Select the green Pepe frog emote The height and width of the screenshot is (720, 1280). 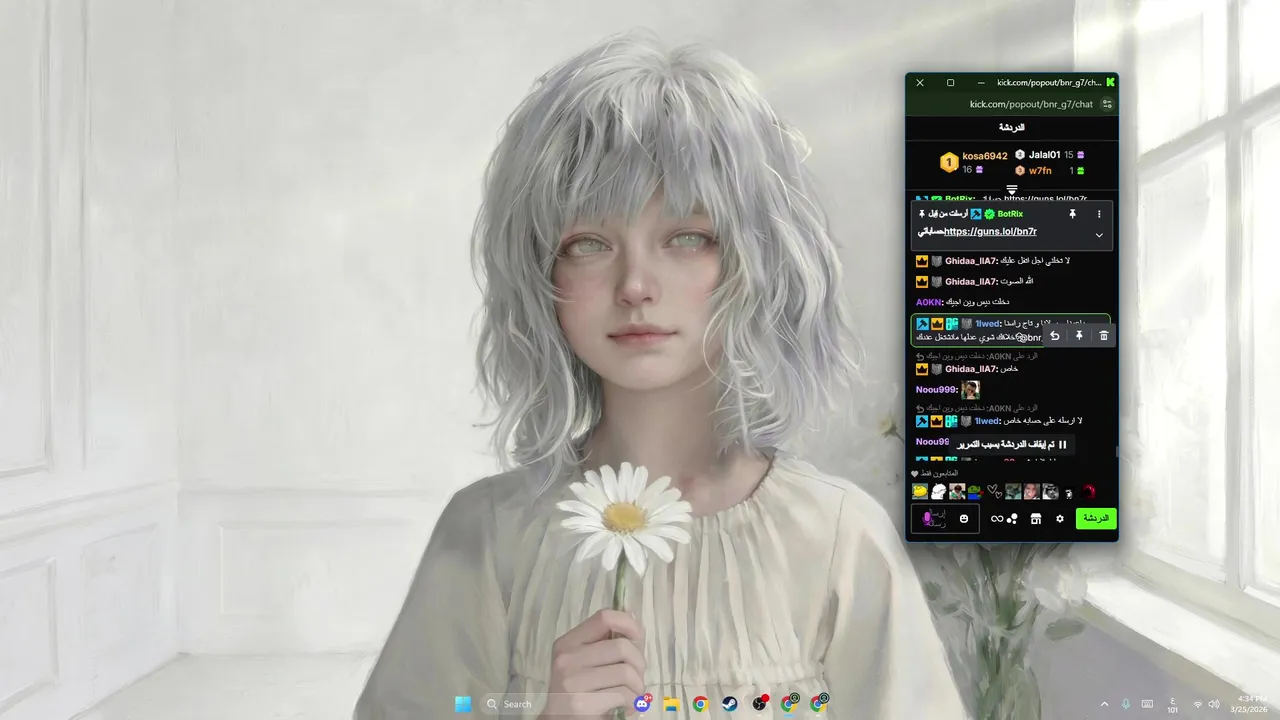coord(975,491)
